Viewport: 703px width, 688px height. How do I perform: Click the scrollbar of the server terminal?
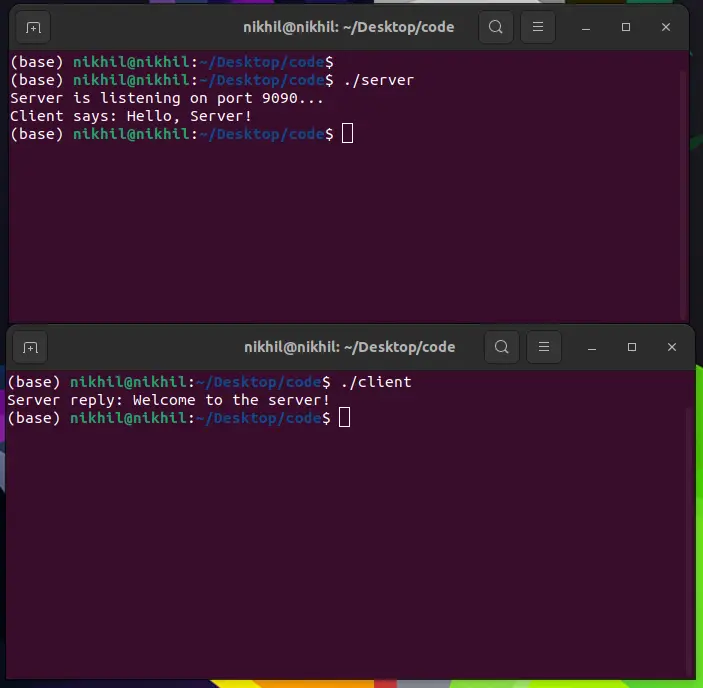[x=684, y=194]
